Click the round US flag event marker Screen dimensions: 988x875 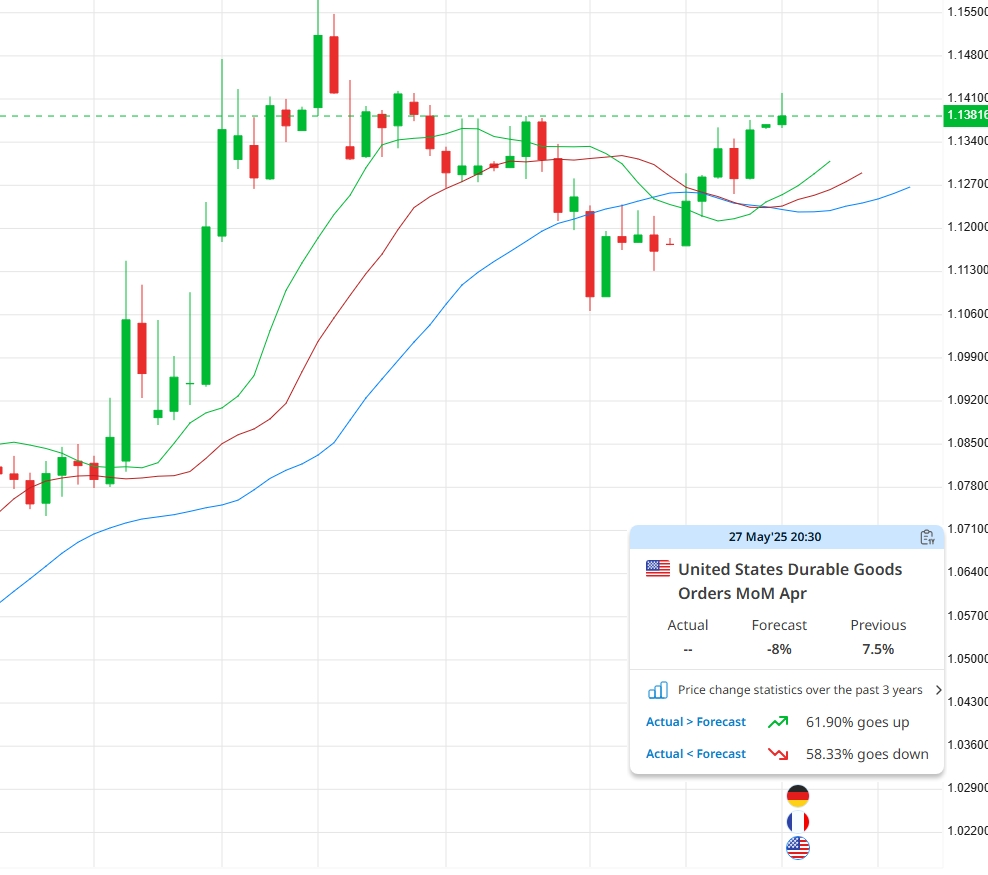(x=797, y=848)
